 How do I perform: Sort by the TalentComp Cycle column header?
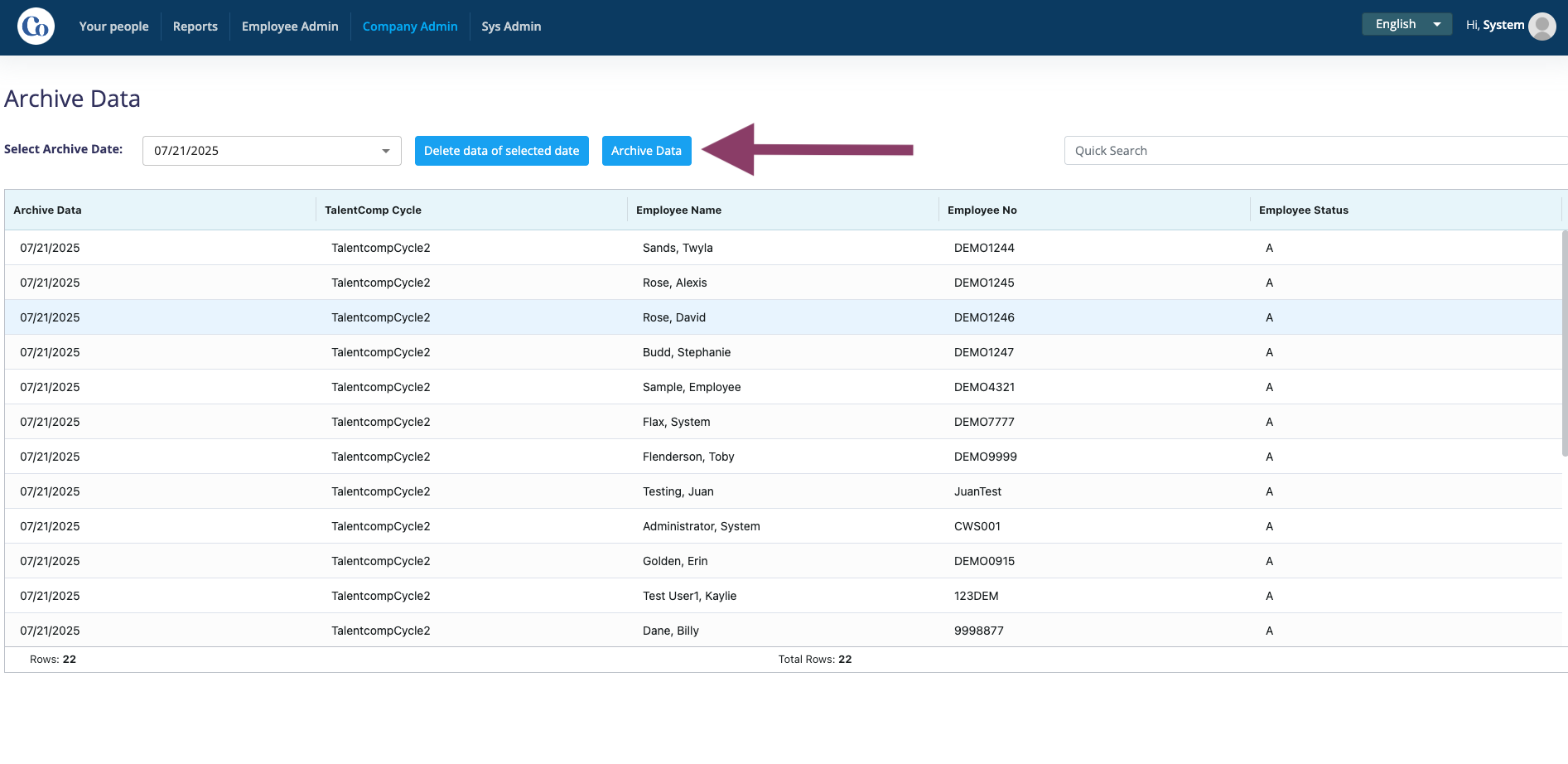(373, 210)
